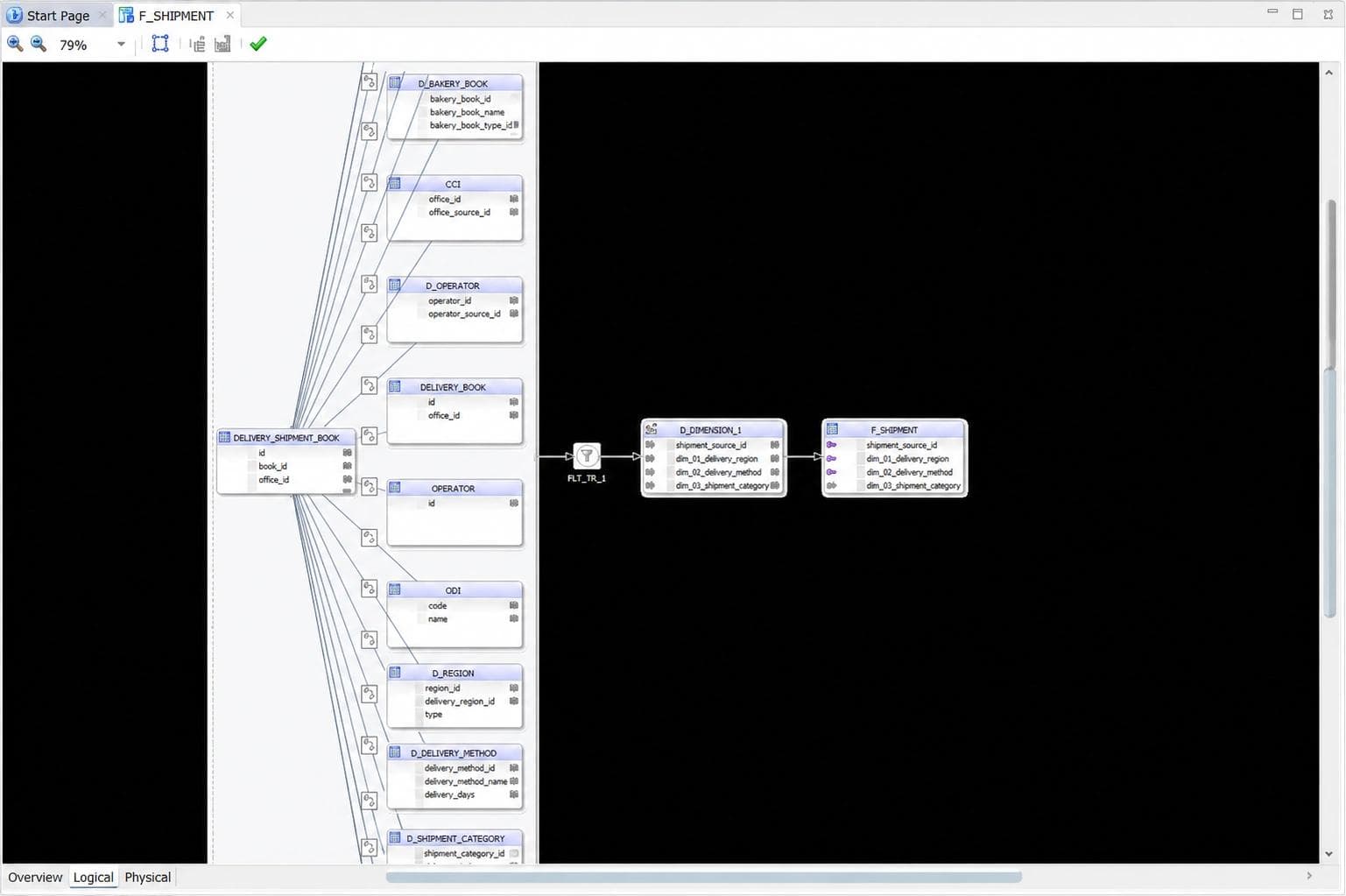The image size is (1346, 896).
Task: Switch to the Start Page tab
Action: click(58, 15)
